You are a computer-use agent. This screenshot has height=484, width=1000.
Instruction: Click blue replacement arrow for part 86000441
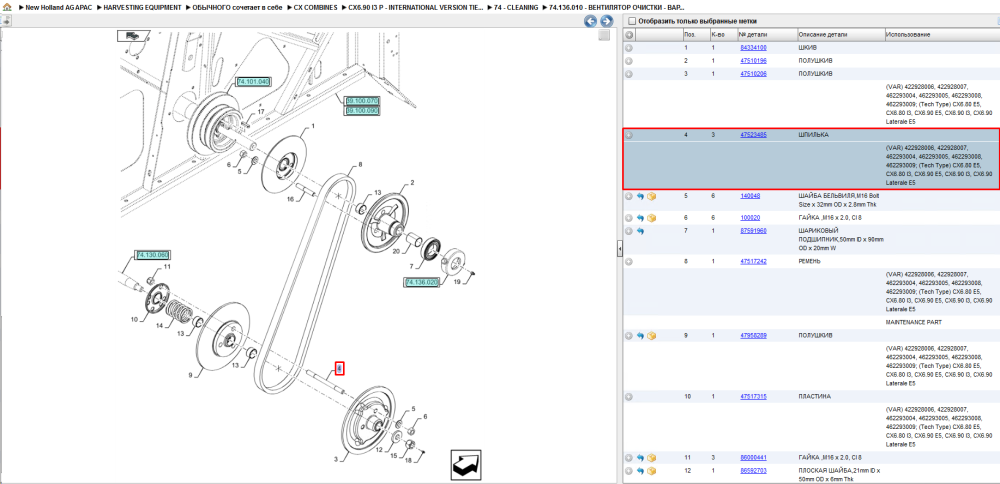click(640, 458)
